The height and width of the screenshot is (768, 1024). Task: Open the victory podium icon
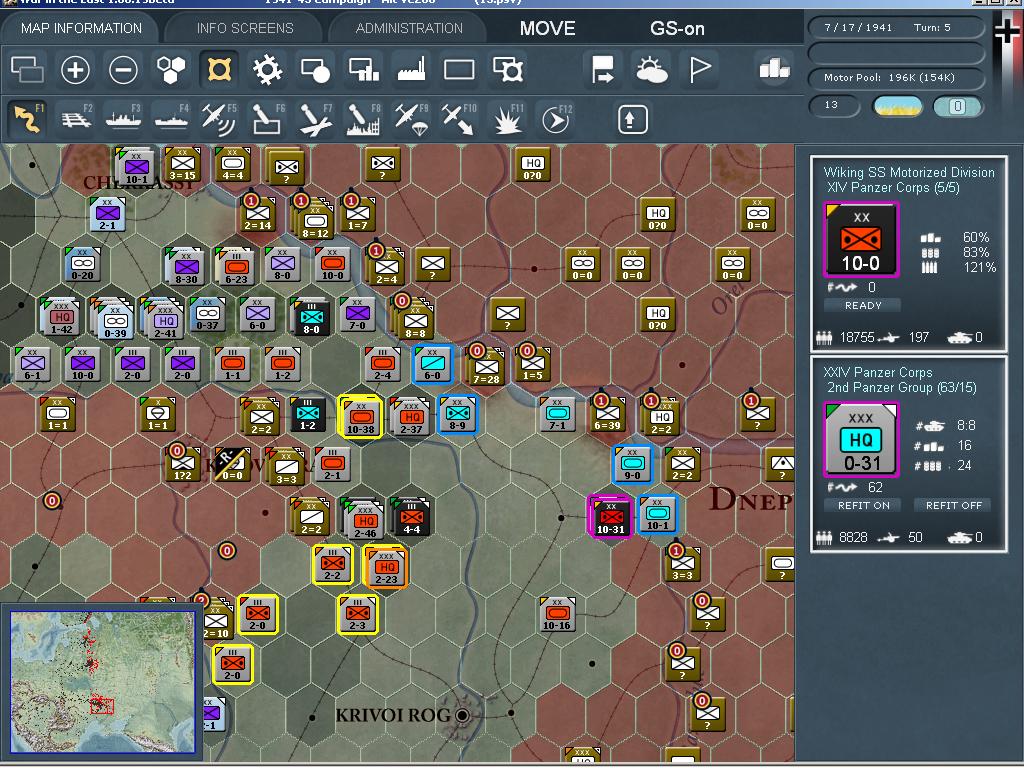[x=775, y=68]
